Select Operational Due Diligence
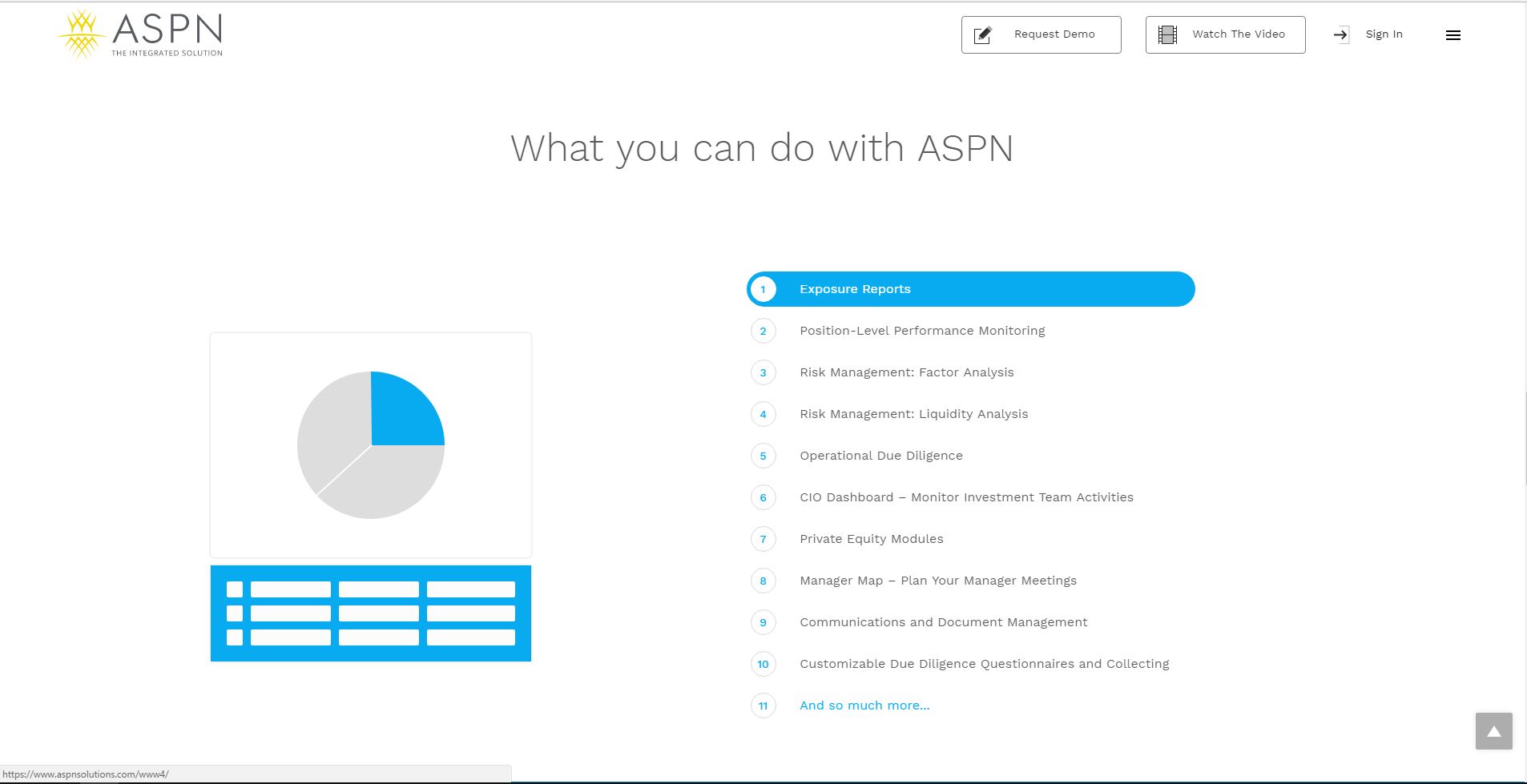This screenshot has height=784, width=1527. point(880,456)
